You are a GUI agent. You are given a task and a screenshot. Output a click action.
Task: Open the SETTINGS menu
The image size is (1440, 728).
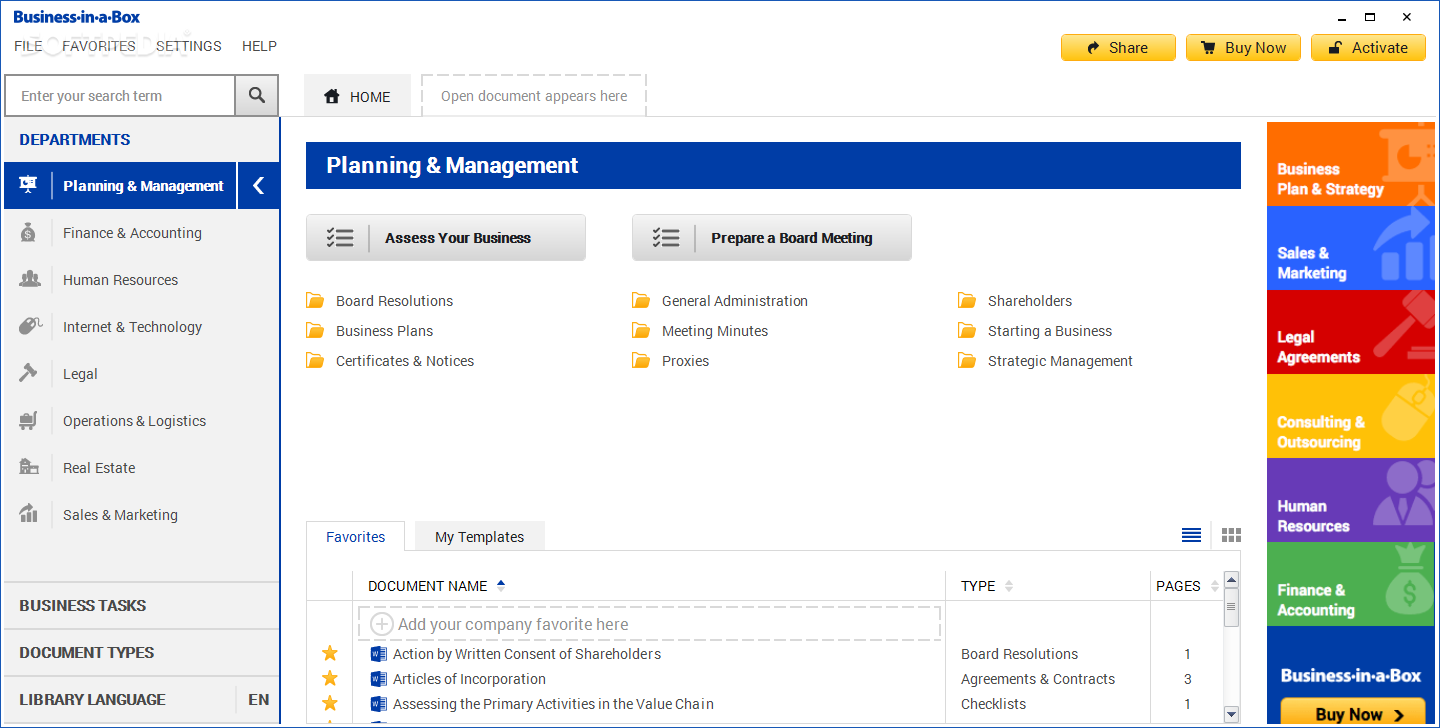pyautogui.click(x=189, y=46)
